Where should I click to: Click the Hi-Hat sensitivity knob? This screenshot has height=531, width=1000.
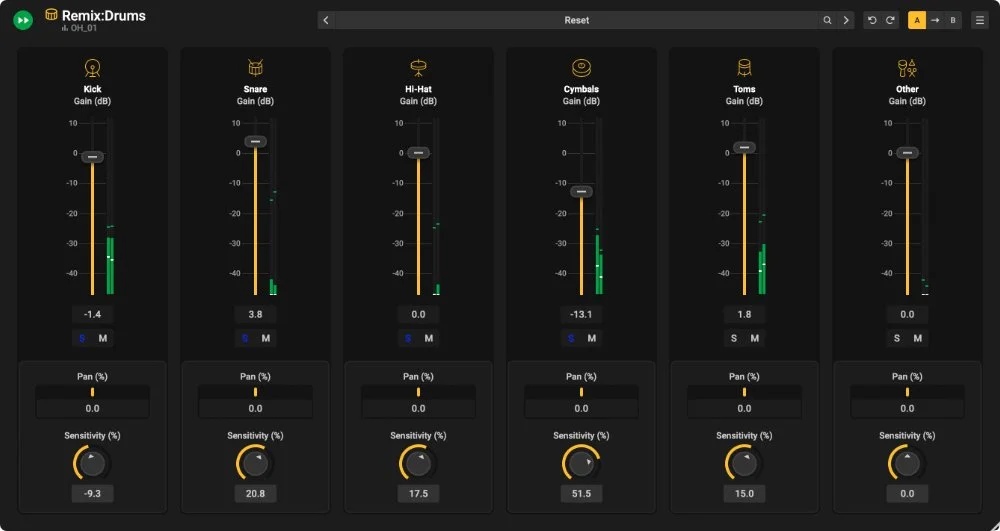point(418,463)
